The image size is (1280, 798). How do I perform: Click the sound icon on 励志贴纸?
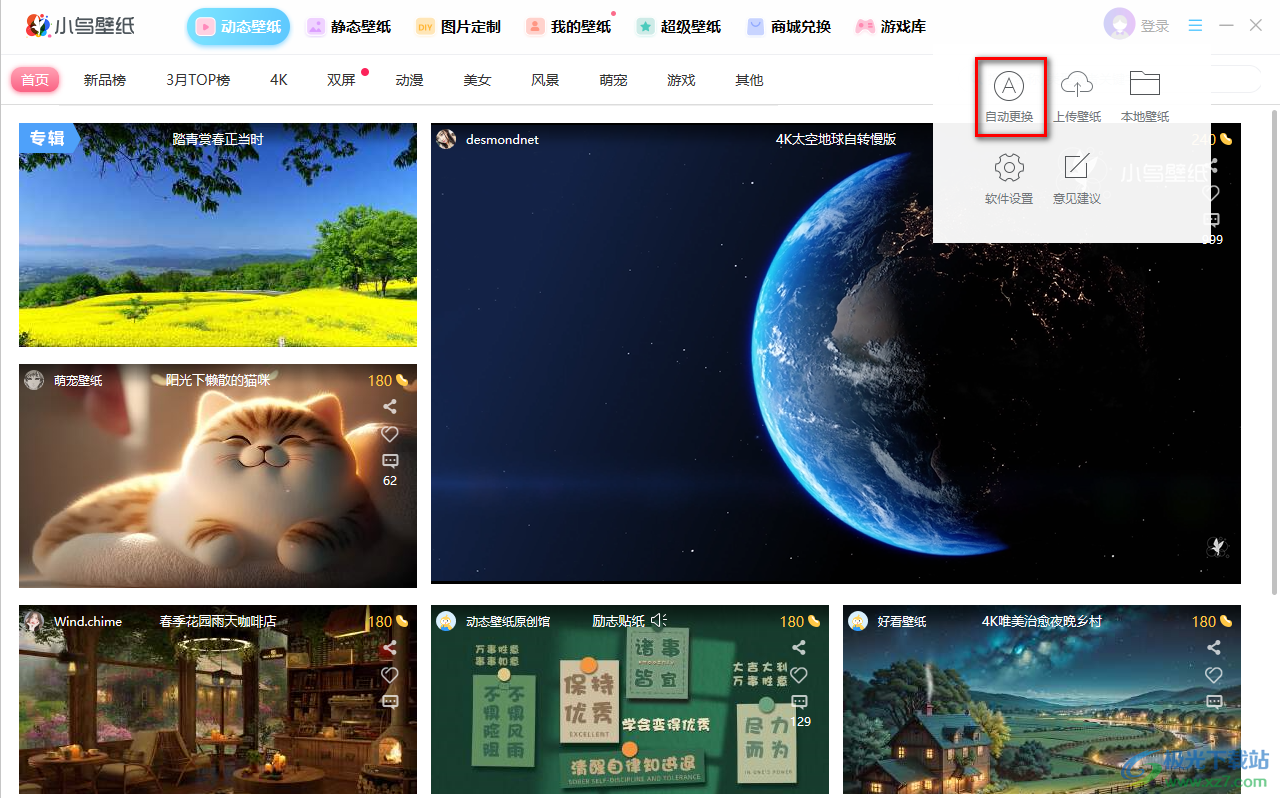coord(658,621)
